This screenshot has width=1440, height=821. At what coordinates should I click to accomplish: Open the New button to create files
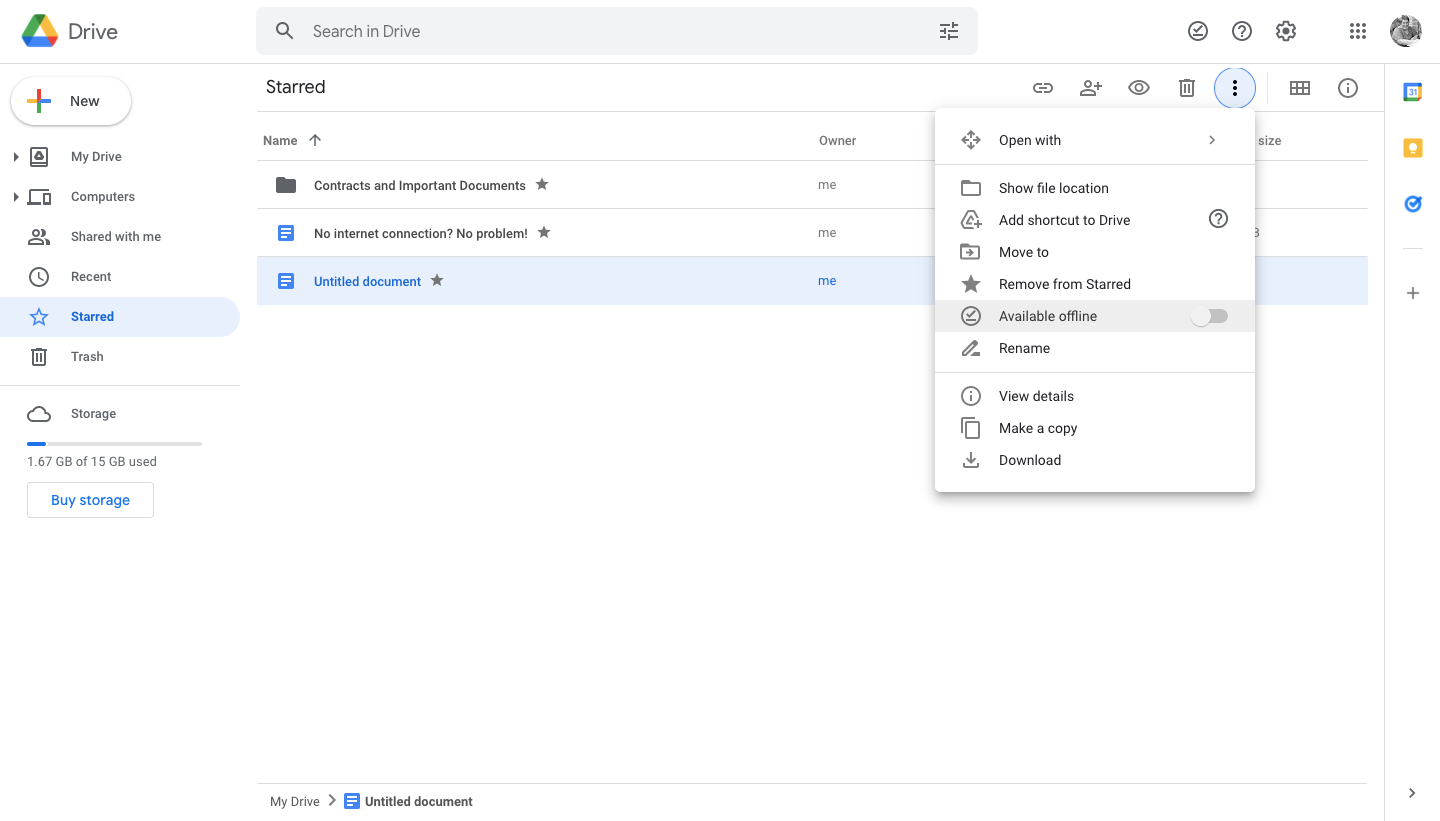[x=70, y=100]
